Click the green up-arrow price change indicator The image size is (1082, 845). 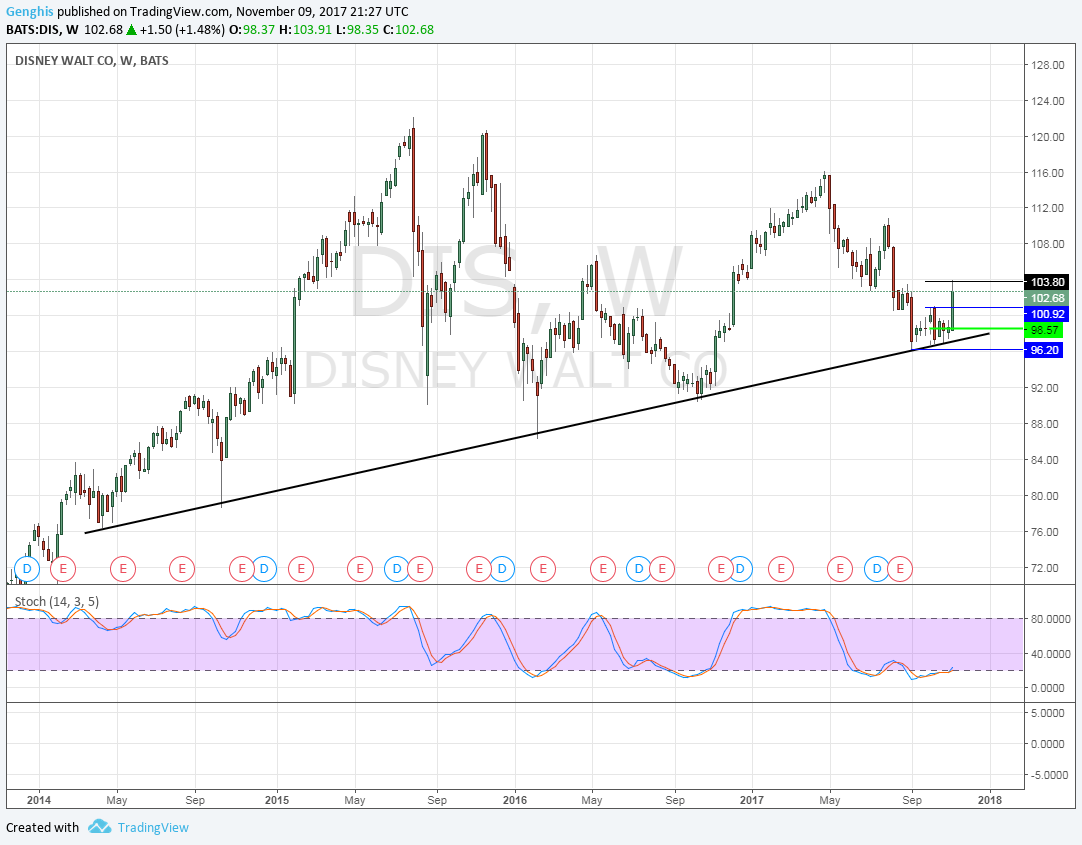[131, 30]
